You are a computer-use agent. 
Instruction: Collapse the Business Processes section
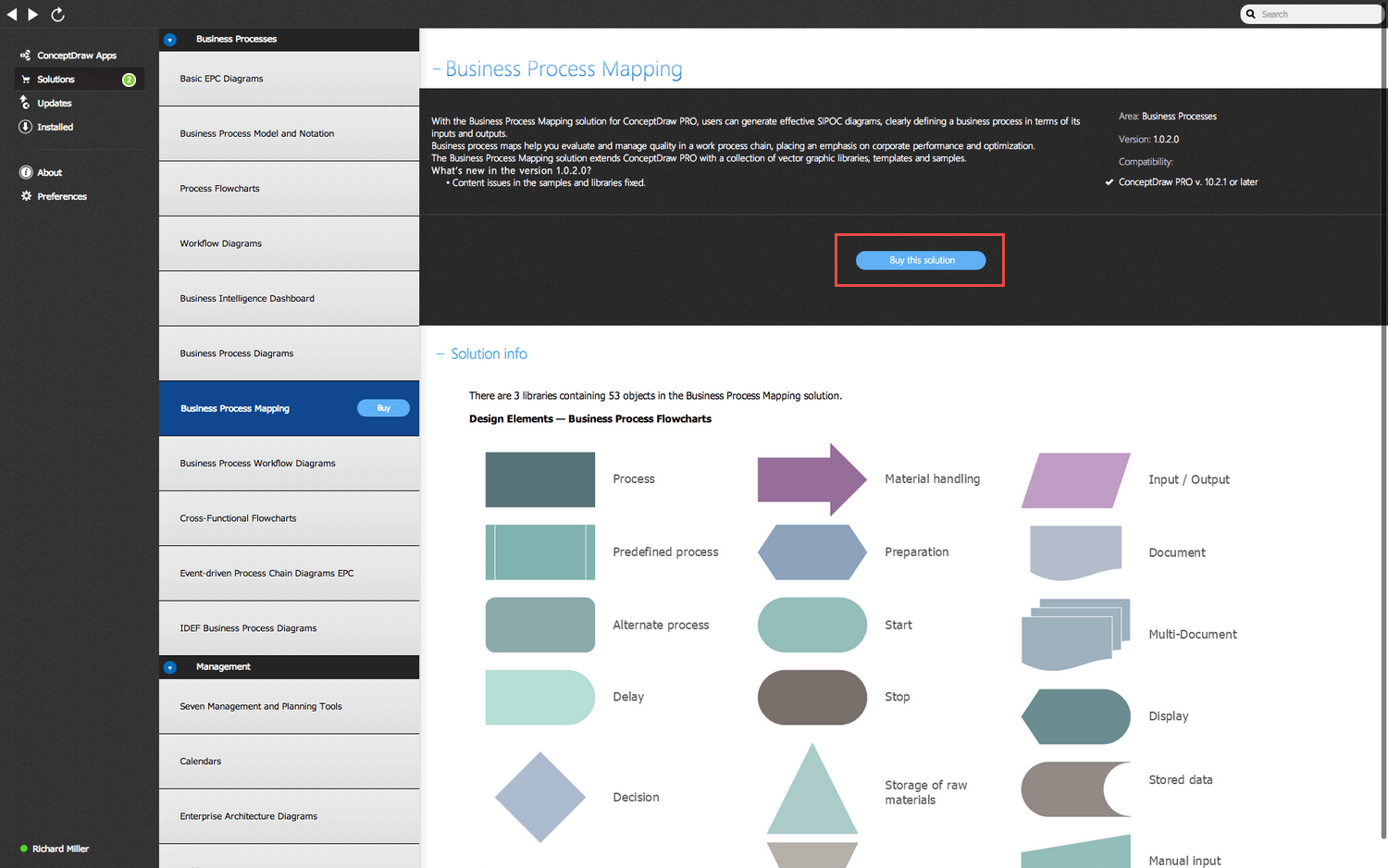click(x=169, y=40)
